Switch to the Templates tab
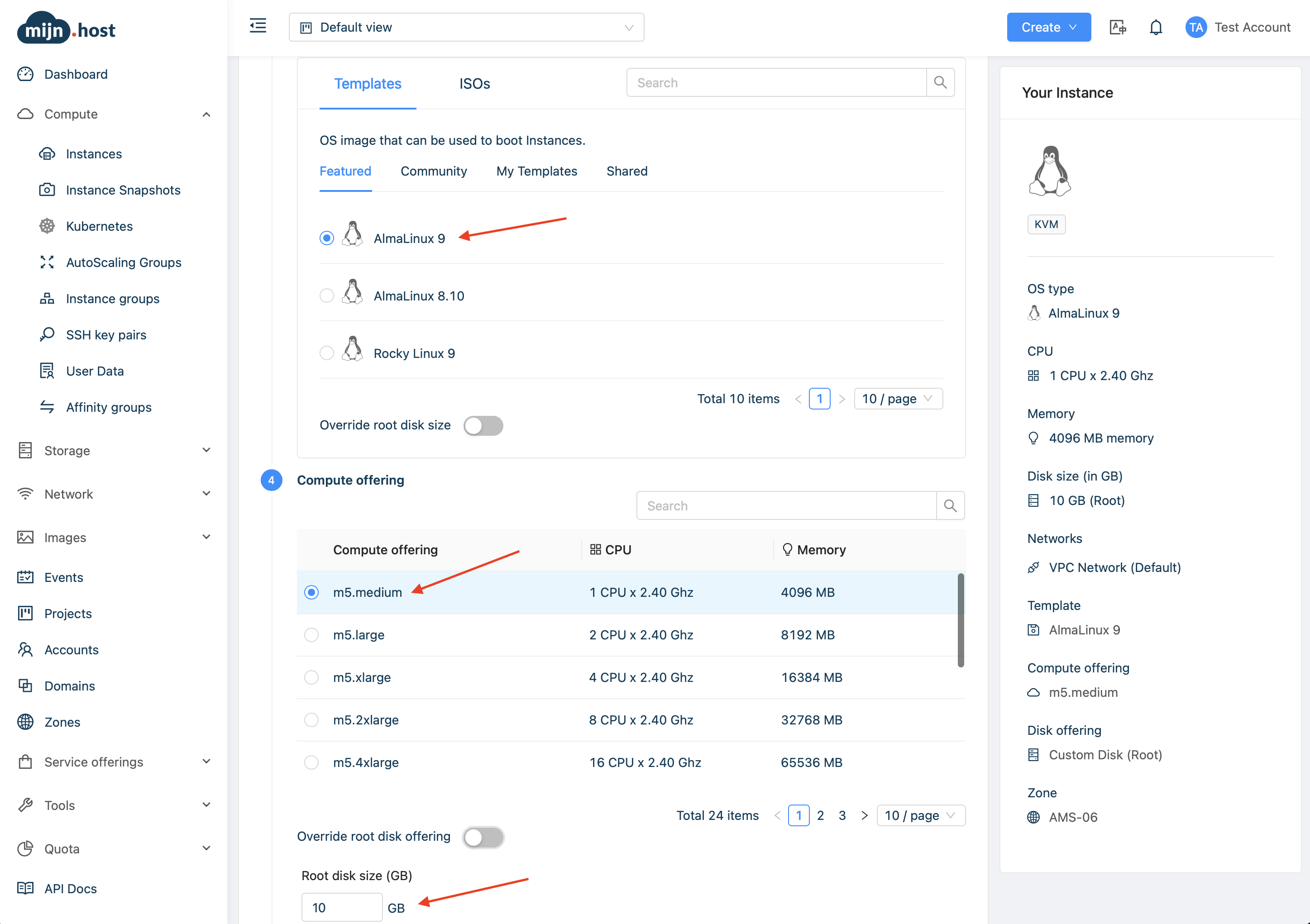Viewport: 1310px width, 924px height. pos(368,84)
